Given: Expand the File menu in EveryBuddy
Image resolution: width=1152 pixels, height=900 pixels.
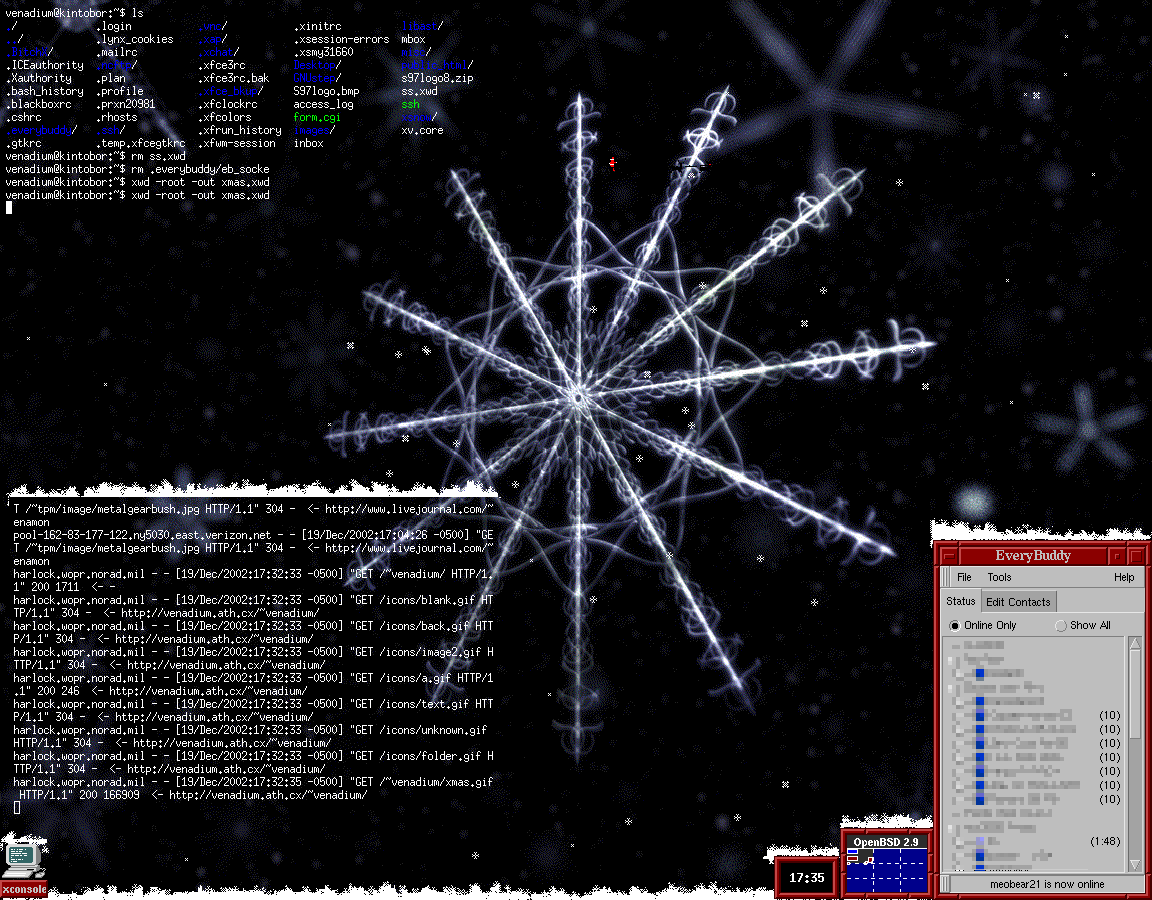Looking at the screenshot, I should [965, 577].
